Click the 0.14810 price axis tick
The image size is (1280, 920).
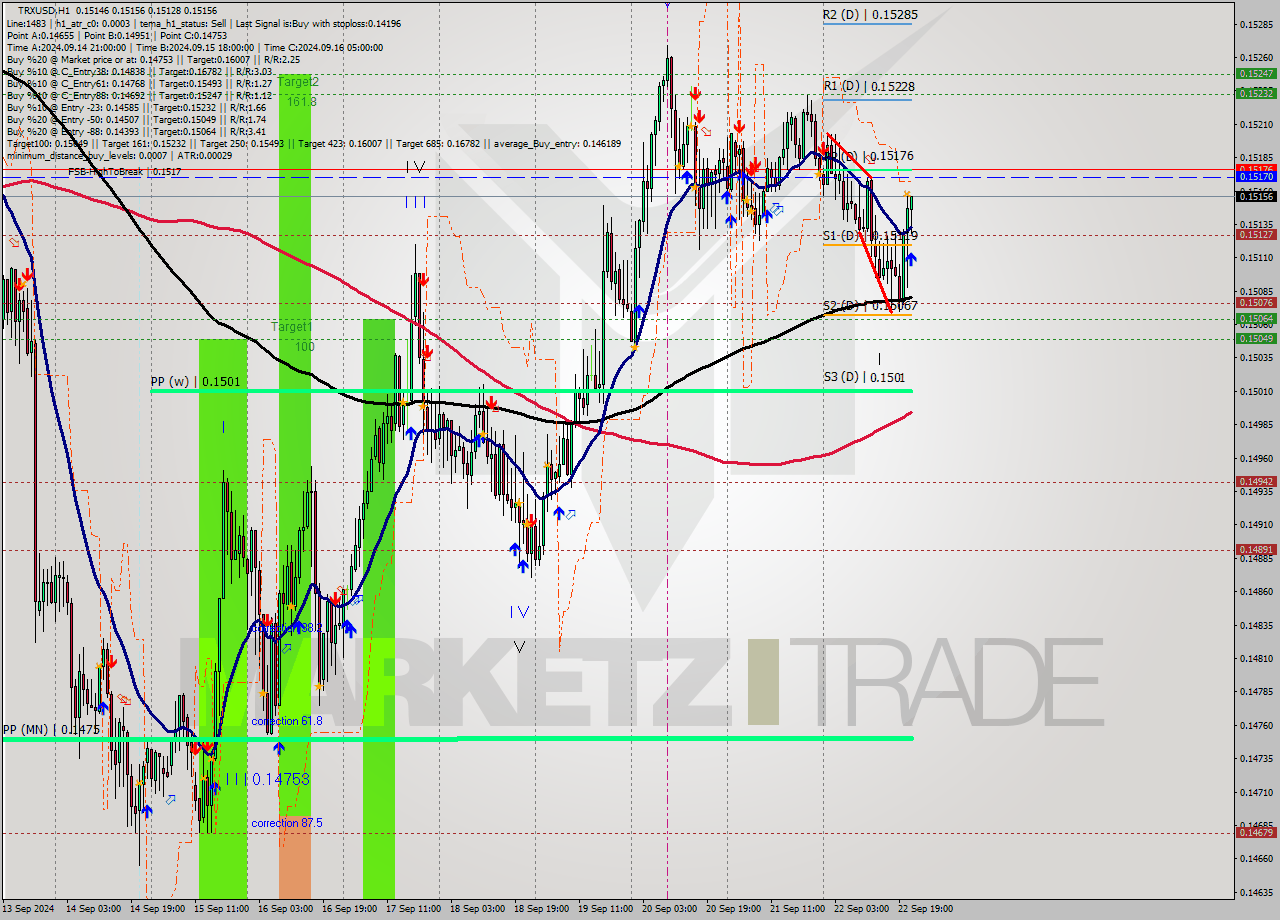coord(1256,659)
